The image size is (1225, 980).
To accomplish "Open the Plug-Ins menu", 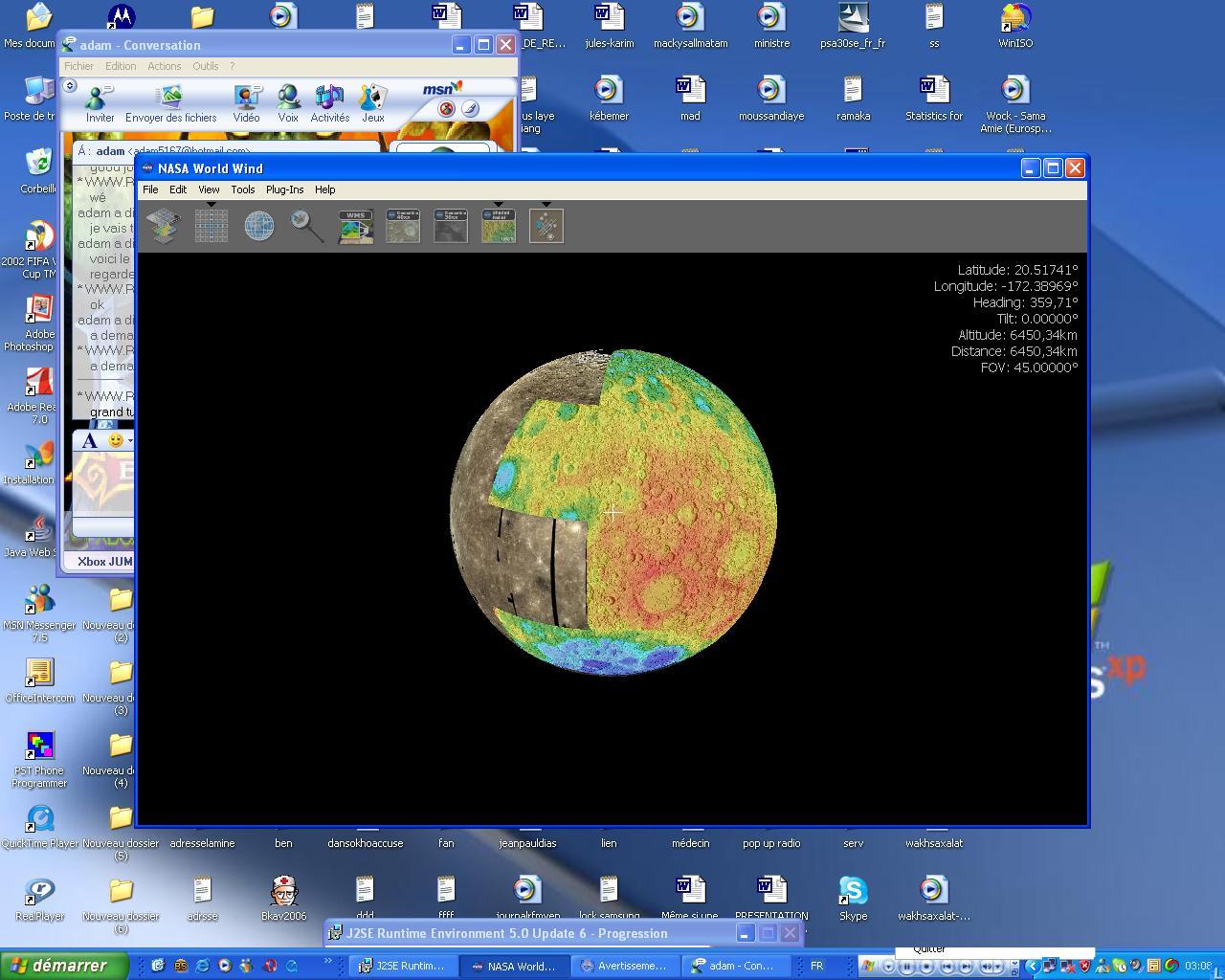I will click(284, 189).
